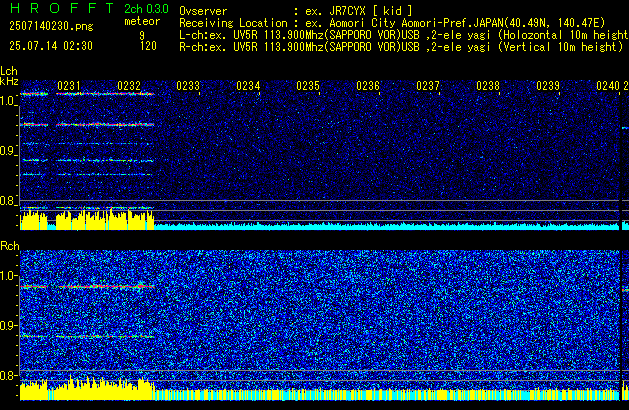
Task: Click the L-ch antenna description line
Action: point(404,35)
